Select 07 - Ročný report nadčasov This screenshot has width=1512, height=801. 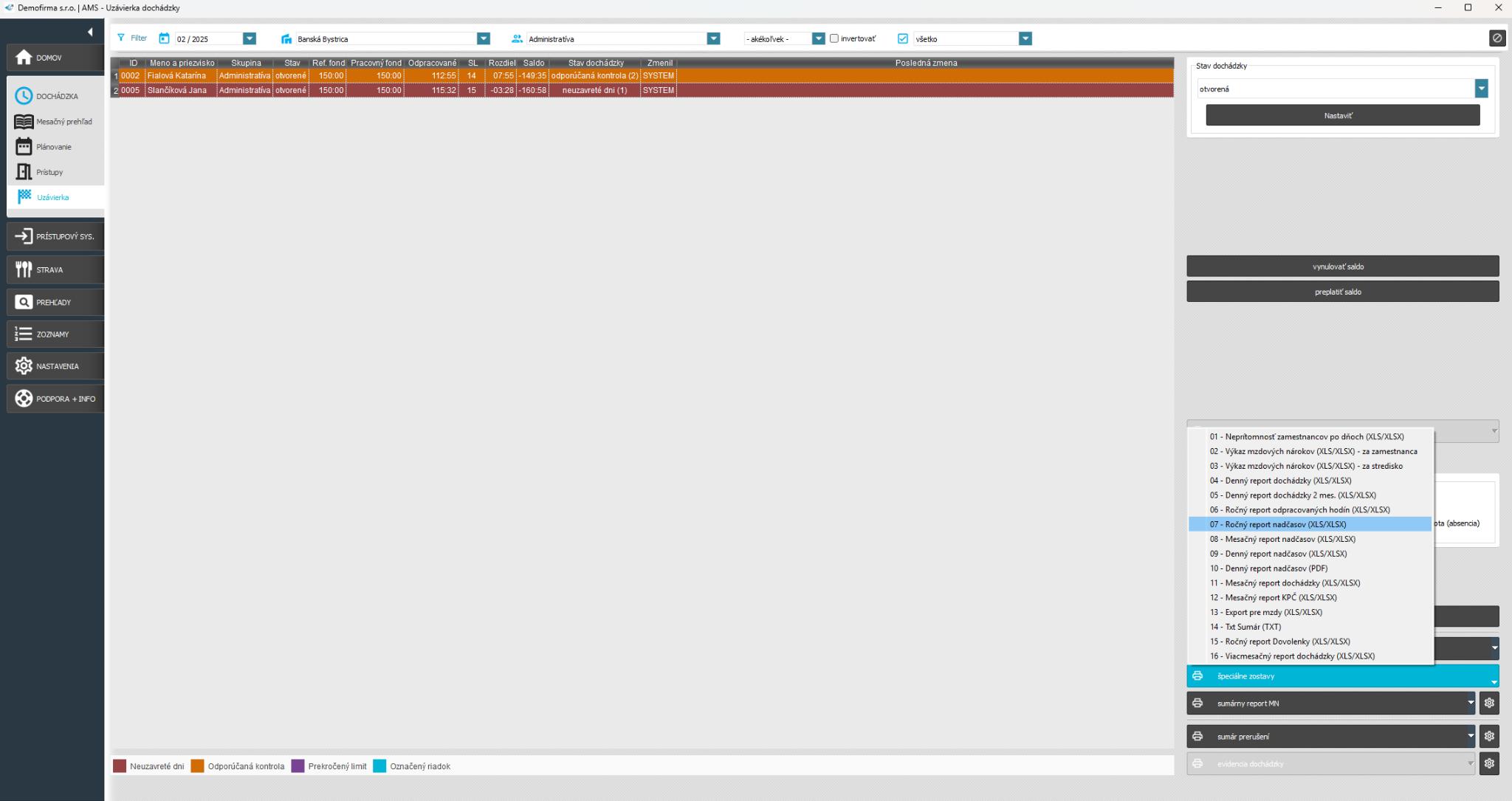coord(1277,524)
